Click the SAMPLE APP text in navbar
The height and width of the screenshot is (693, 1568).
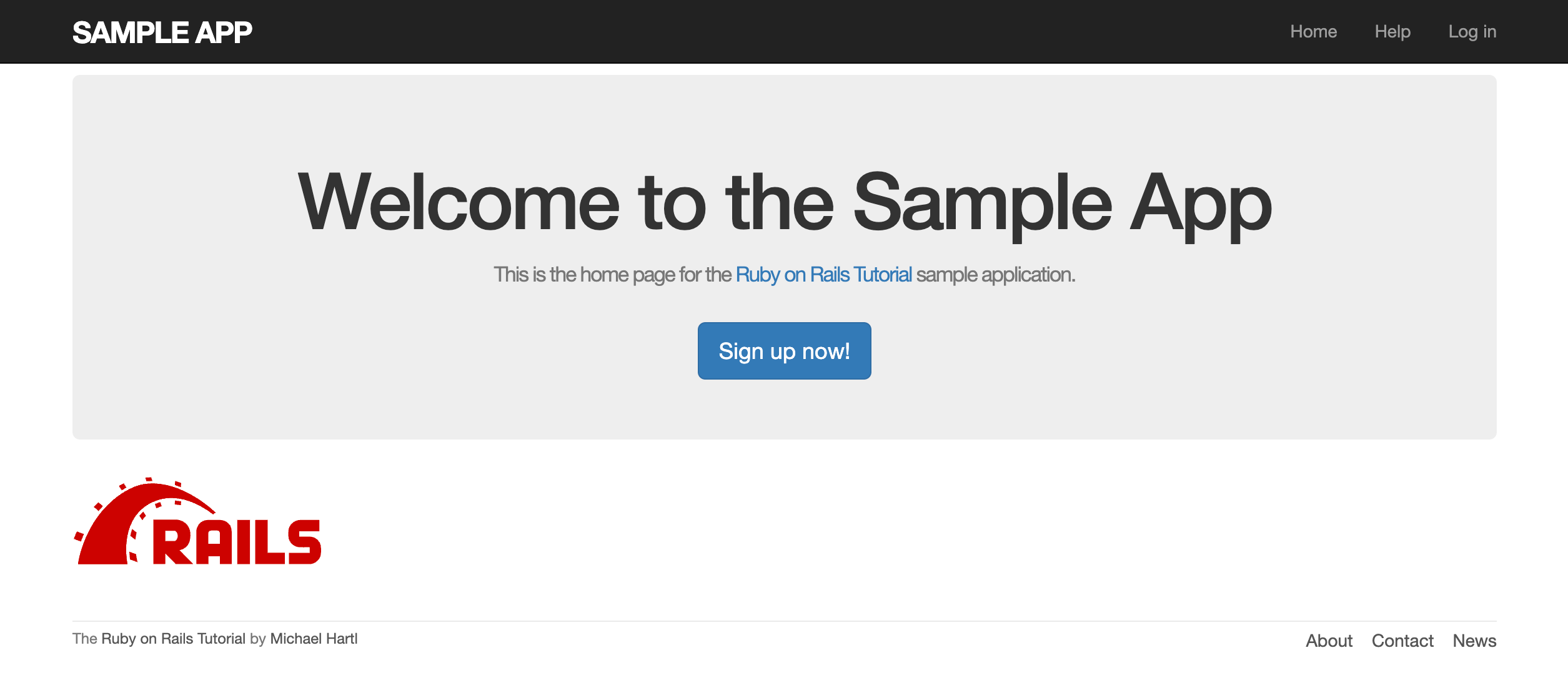(x=162, y=31)
